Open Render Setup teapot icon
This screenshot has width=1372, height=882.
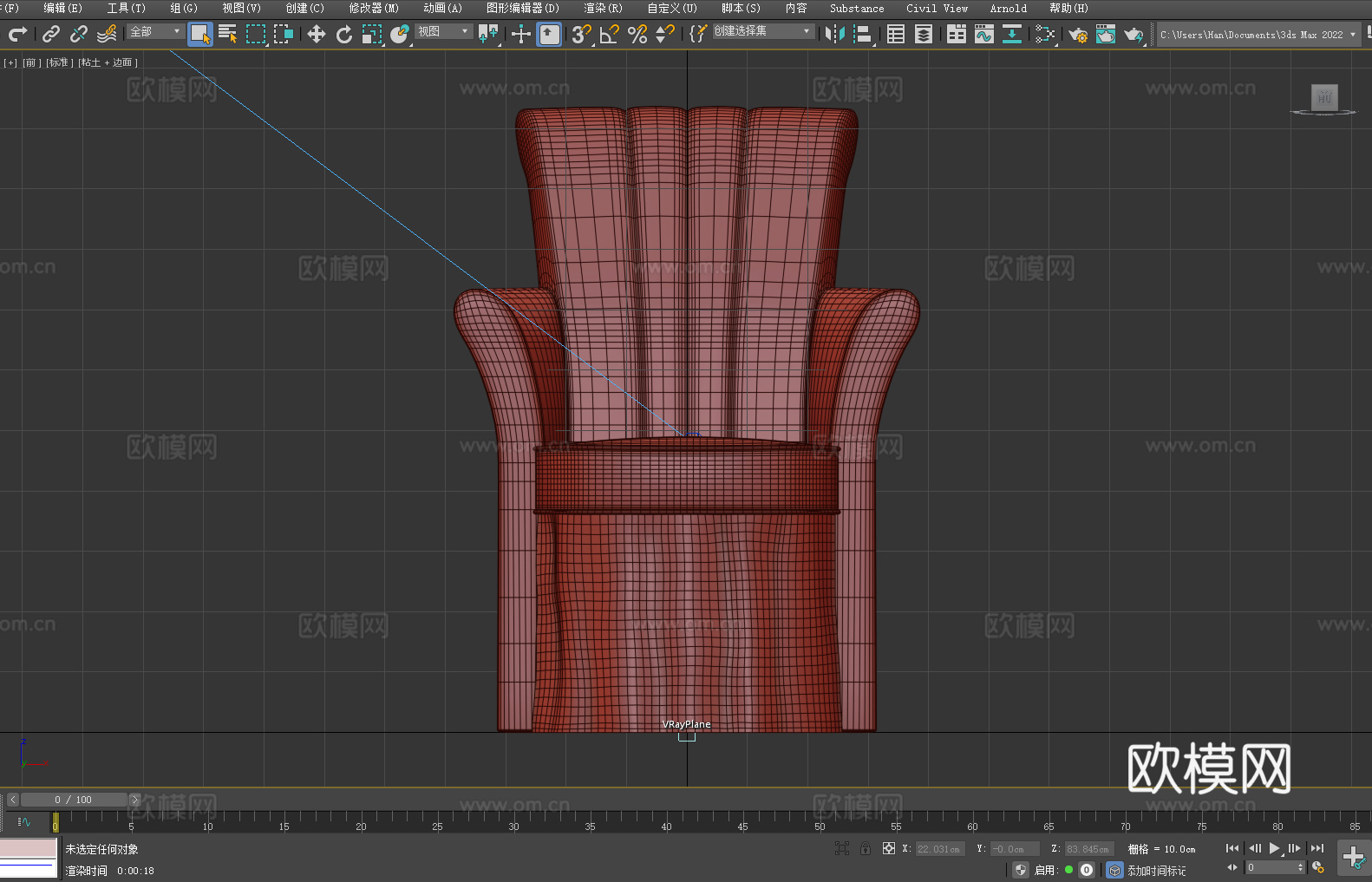[x=1078, y=34]
